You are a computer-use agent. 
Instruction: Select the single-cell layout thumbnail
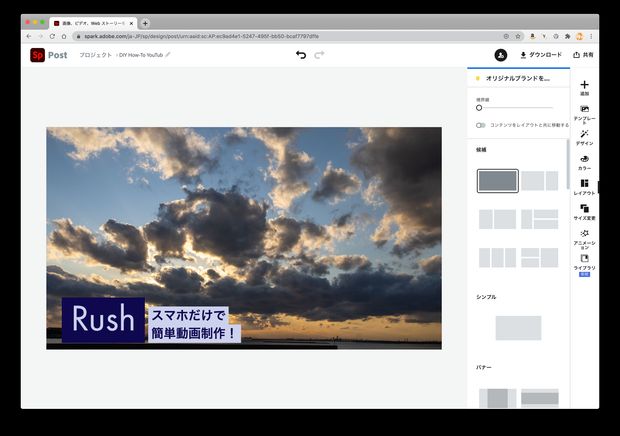(497, 181)
